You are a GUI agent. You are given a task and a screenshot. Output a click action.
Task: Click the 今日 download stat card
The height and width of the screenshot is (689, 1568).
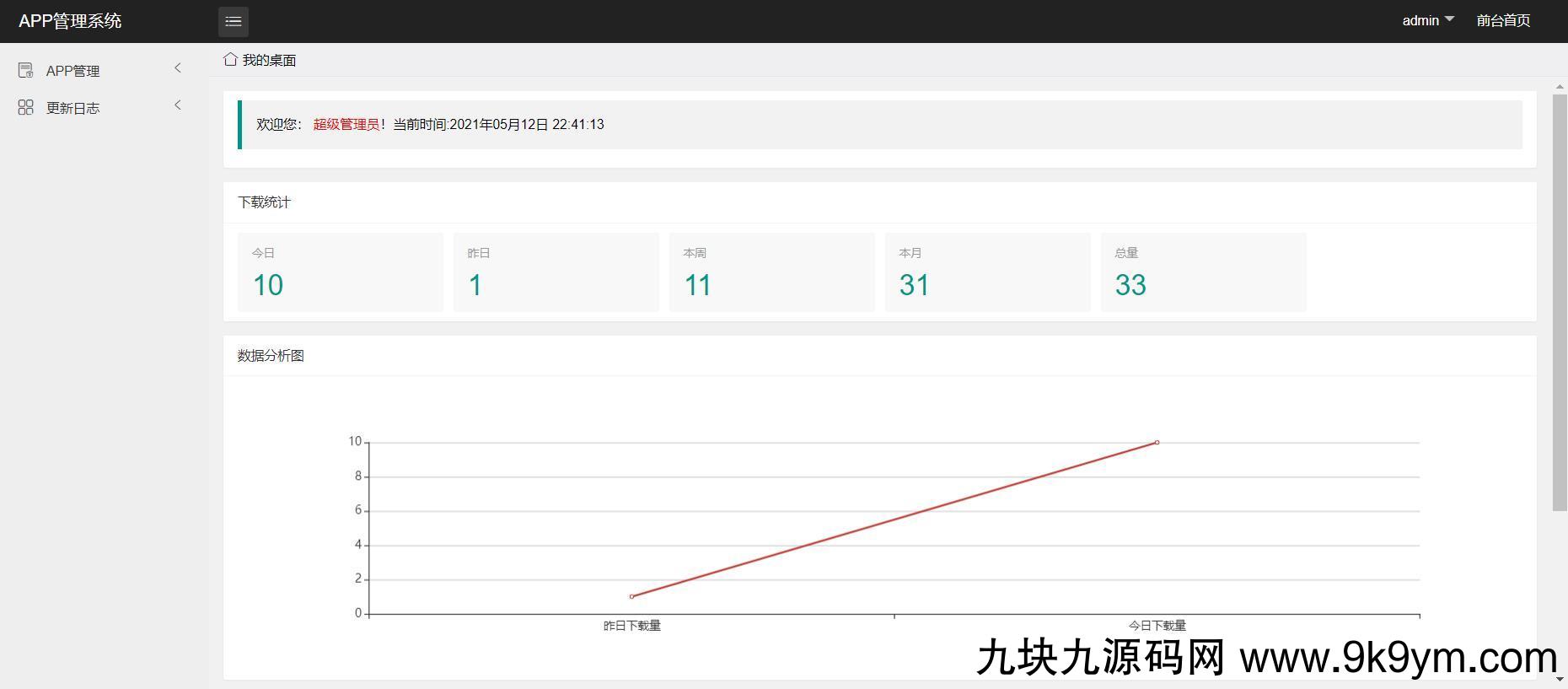click(x=341, y=272)
